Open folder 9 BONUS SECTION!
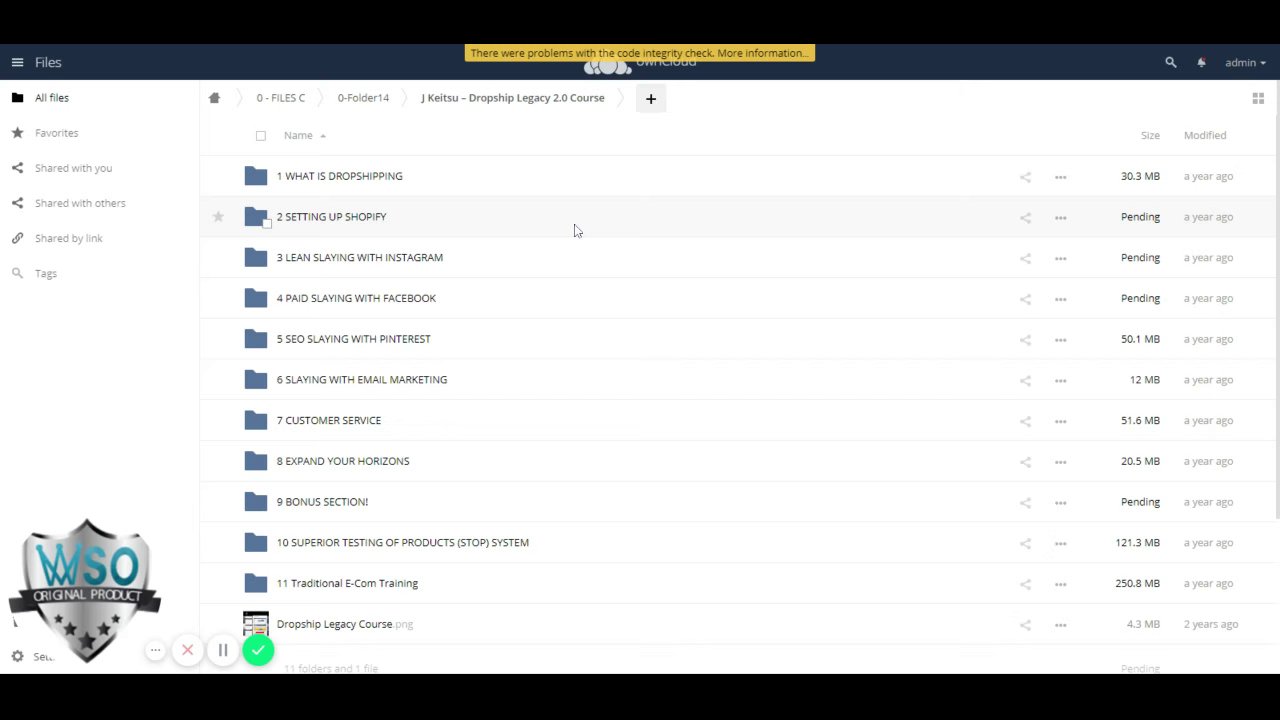This screenshot has width=1280, height=720. (322, 502)
